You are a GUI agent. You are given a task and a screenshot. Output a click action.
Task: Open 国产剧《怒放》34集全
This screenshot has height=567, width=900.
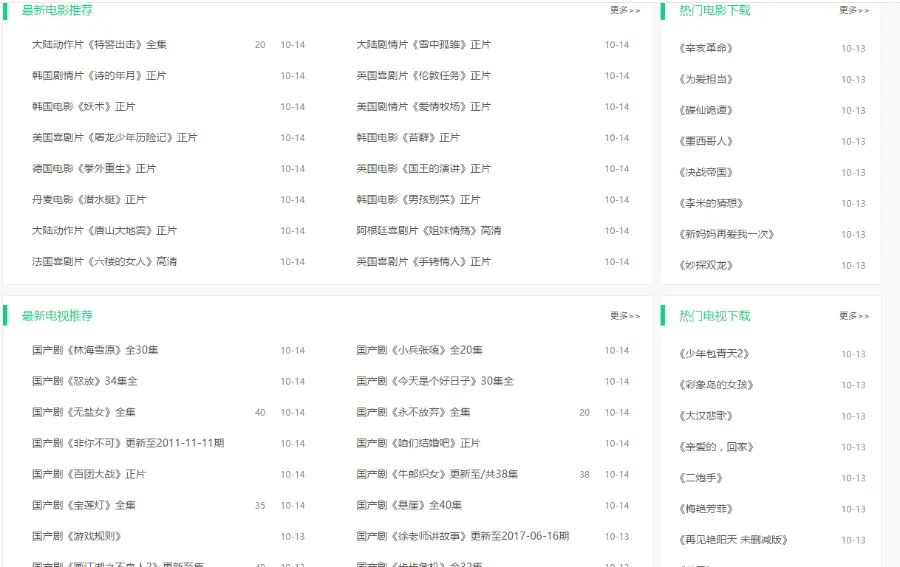(85, 381)
